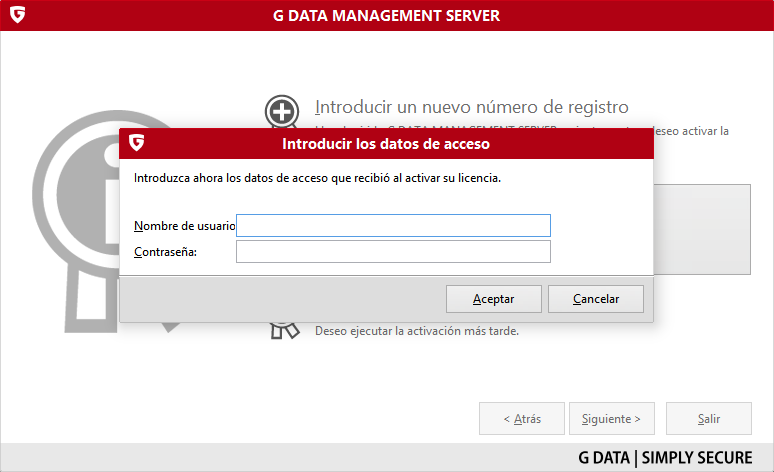Click the 'Nombre de usuario' label

[184, 226]
